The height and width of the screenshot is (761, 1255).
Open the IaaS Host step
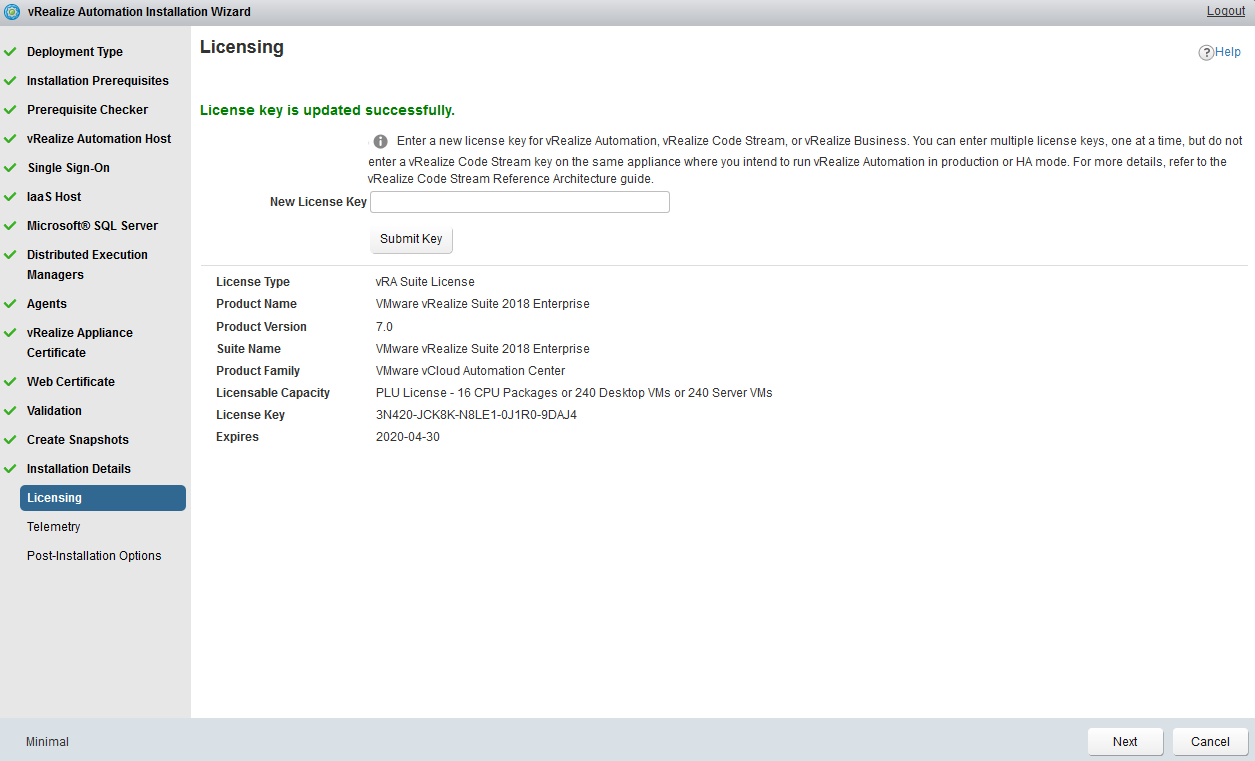54,197
